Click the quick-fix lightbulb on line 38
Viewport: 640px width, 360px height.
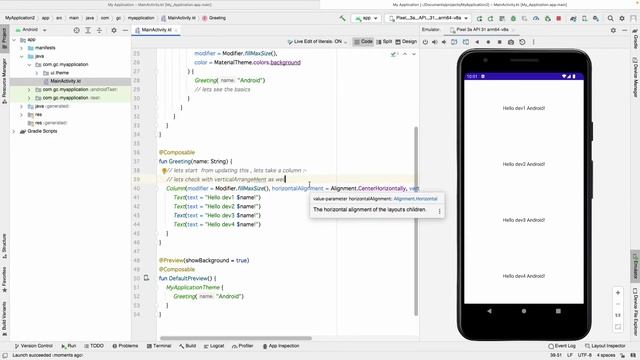(x=164, y=171)
